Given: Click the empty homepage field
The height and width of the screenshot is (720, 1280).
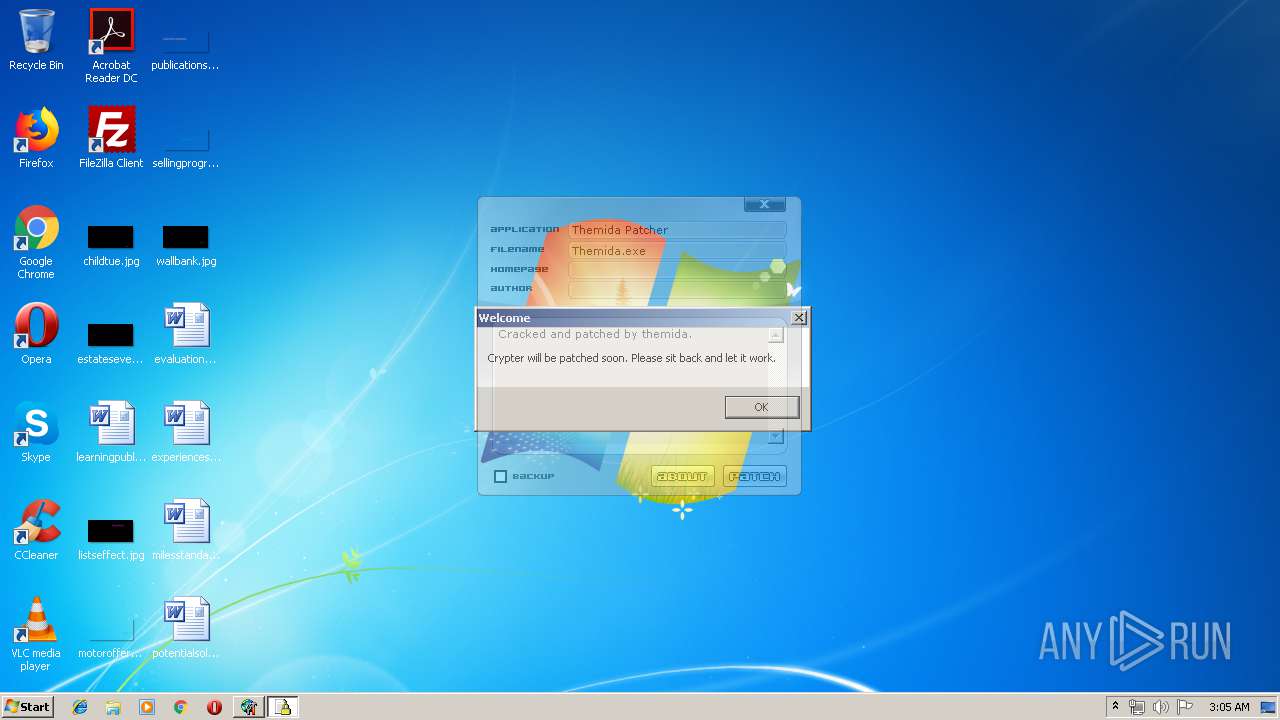Looking at the screenshot, I should click(x=677, y=270).
